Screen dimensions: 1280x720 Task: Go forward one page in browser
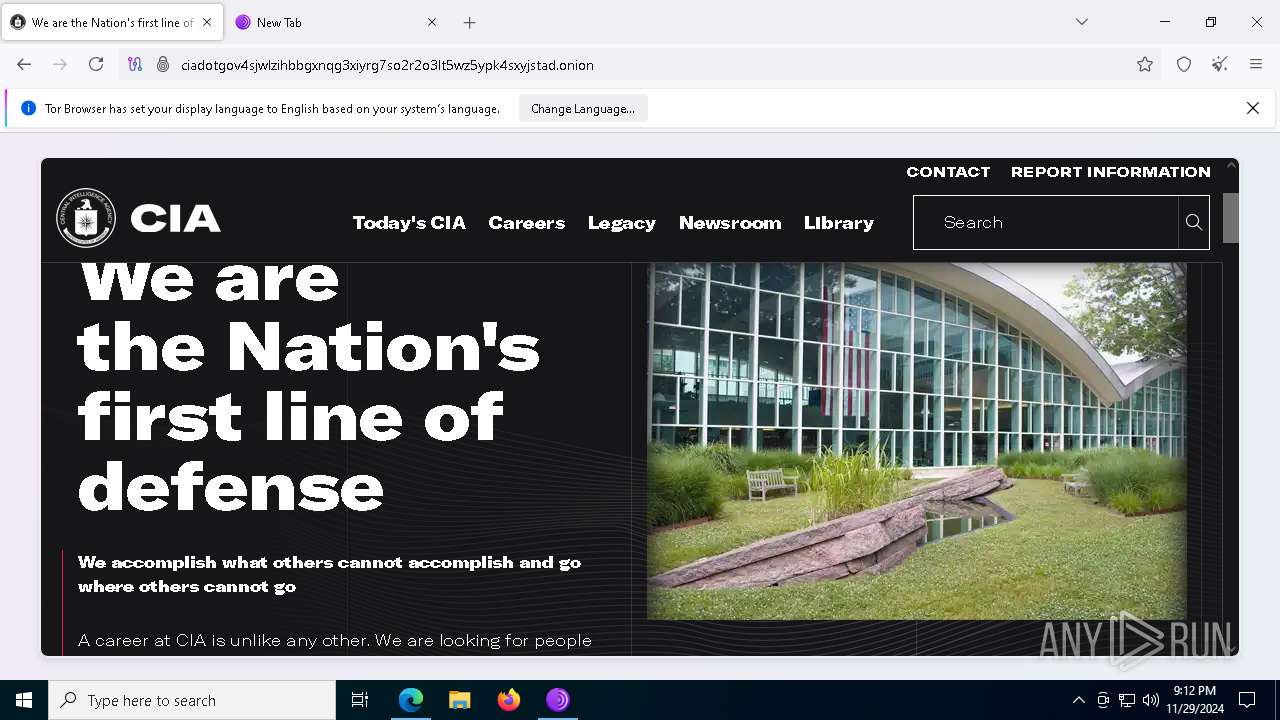(60, 64)
